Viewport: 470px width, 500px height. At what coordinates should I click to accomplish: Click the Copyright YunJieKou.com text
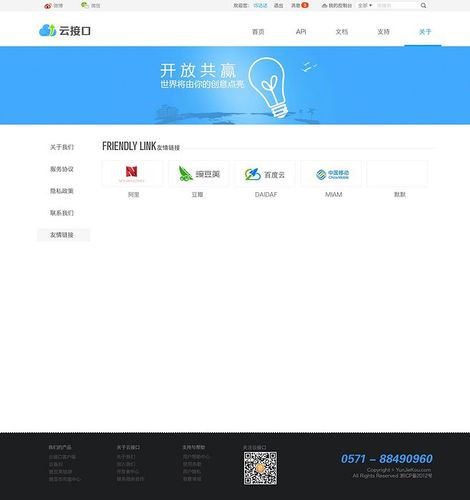399,470
